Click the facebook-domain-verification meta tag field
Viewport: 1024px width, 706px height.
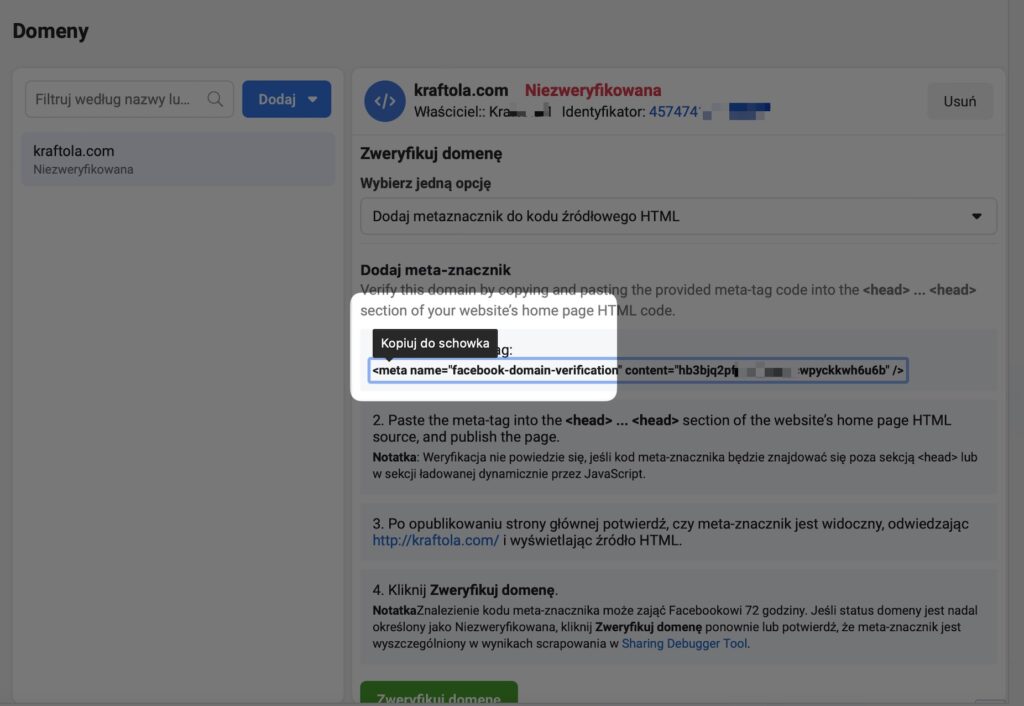point(638,370)
